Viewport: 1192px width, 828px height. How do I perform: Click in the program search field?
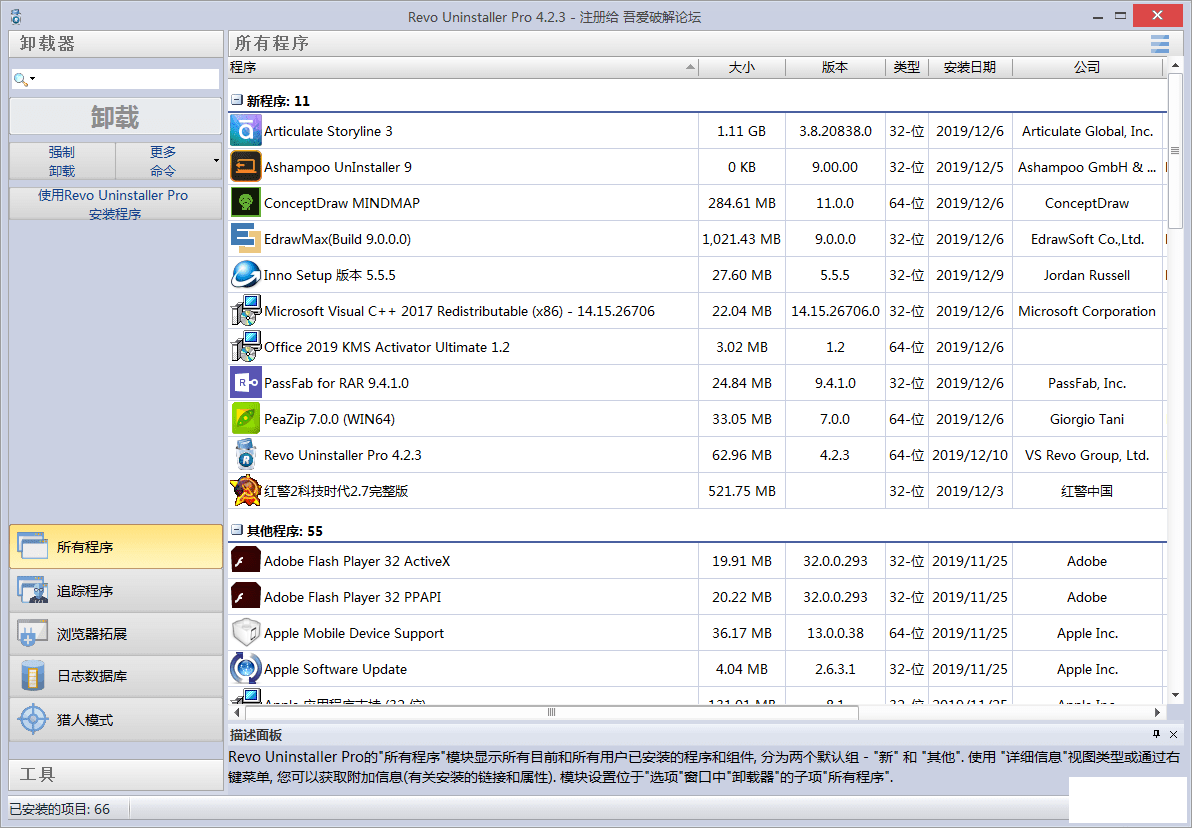[x=128, y=79]
